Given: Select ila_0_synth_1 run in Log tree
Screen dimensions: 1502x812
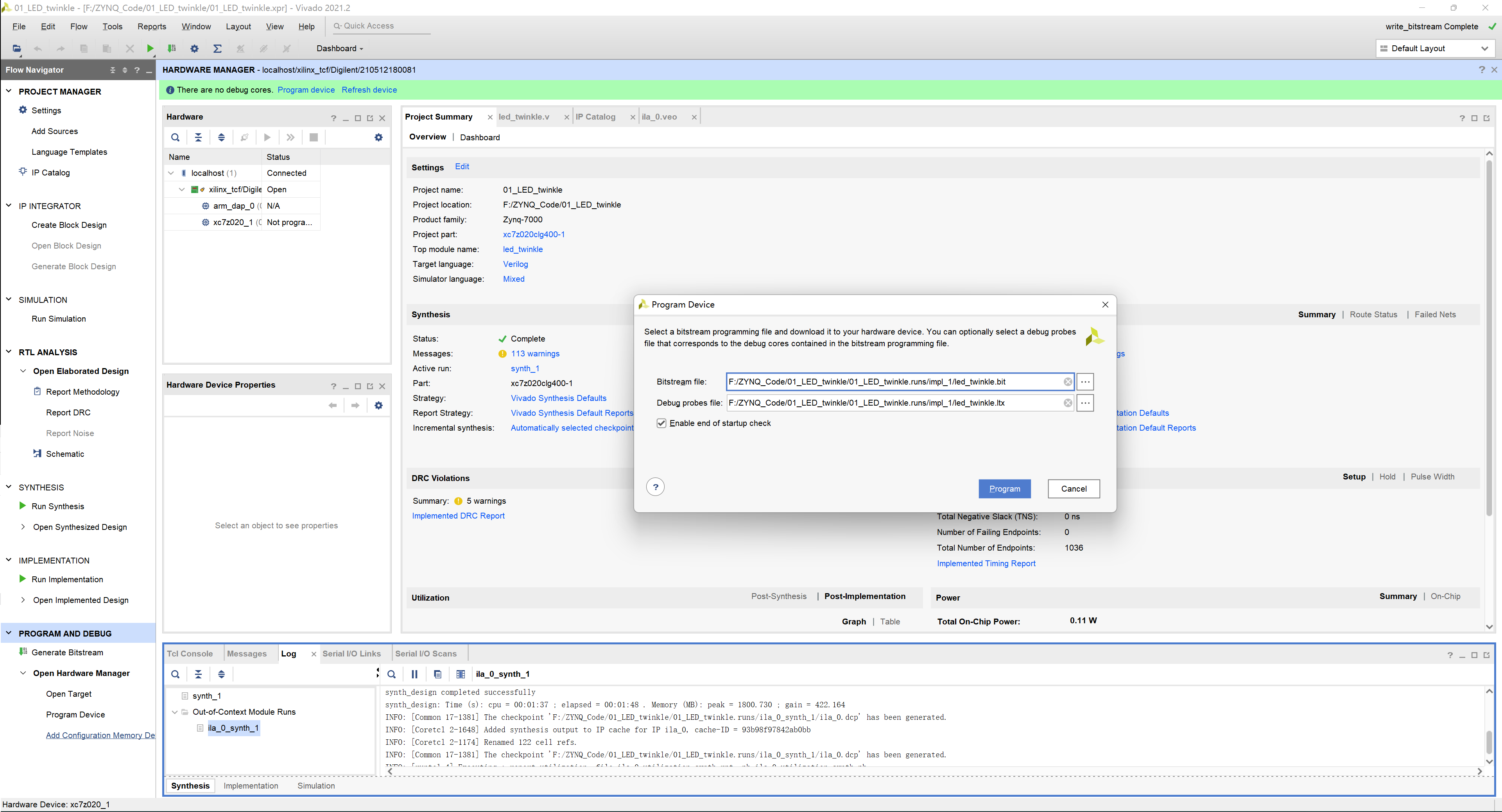Looking at the screenshot, I should [233, 728].
